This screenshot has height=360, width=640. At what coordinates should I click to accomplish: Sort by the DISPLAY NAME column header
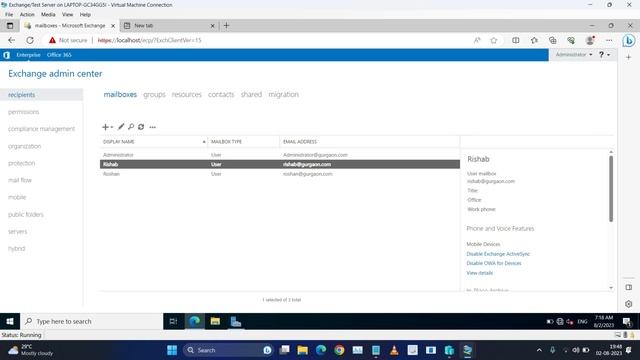pyautogui.click(x=154, y=142)
